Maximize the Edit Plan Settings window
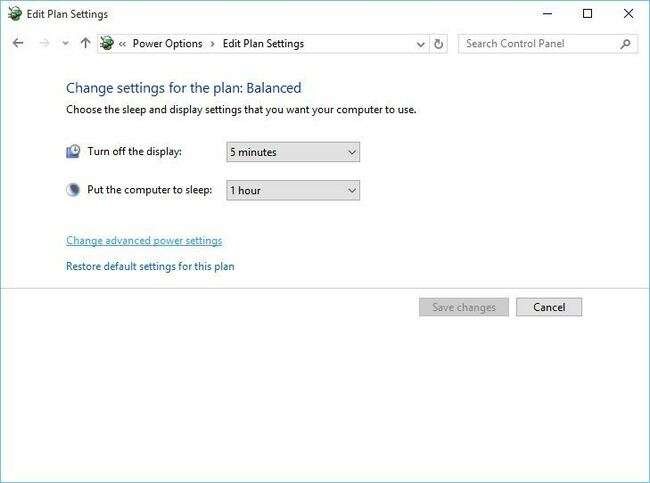This screenshot has width=650, height=483. (587, 14)
